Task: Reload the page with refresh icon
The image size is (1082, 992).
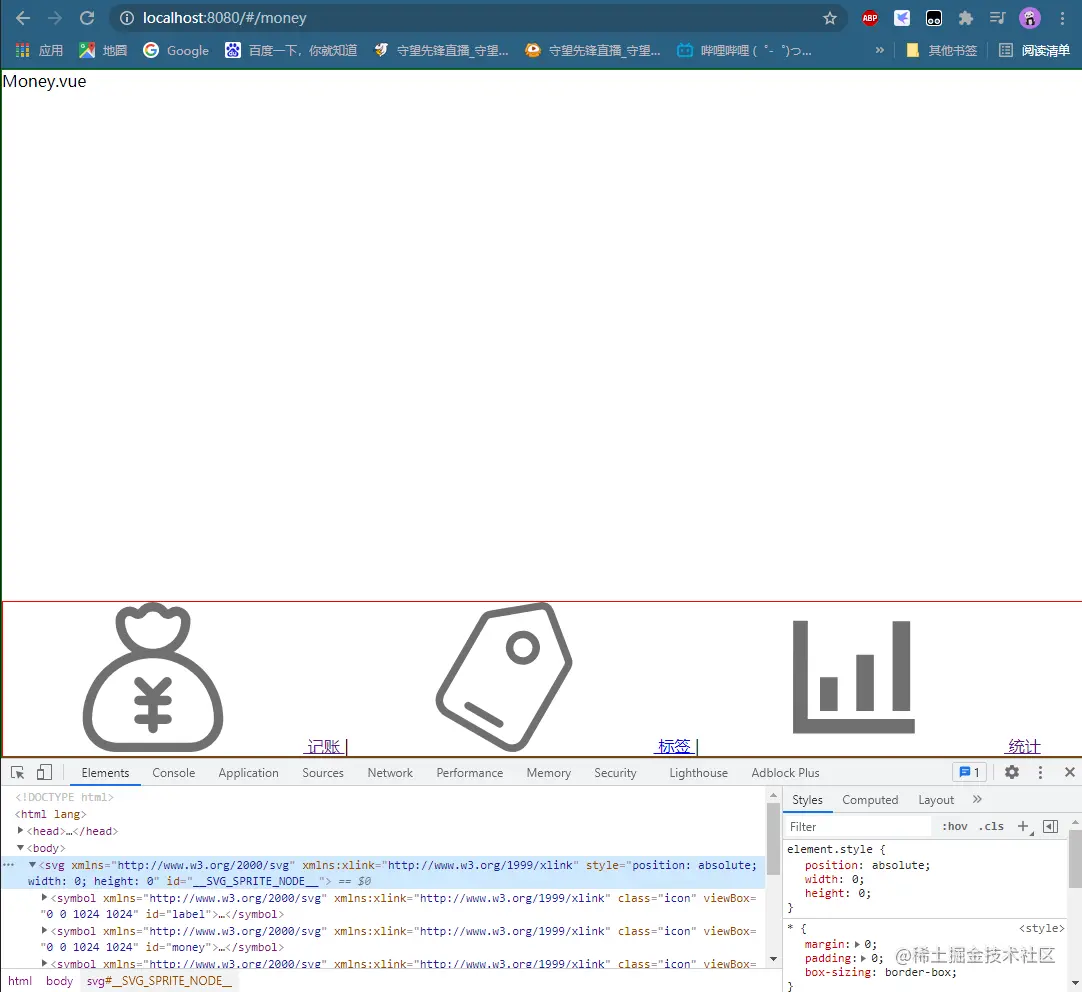Action: click(87, 18)
